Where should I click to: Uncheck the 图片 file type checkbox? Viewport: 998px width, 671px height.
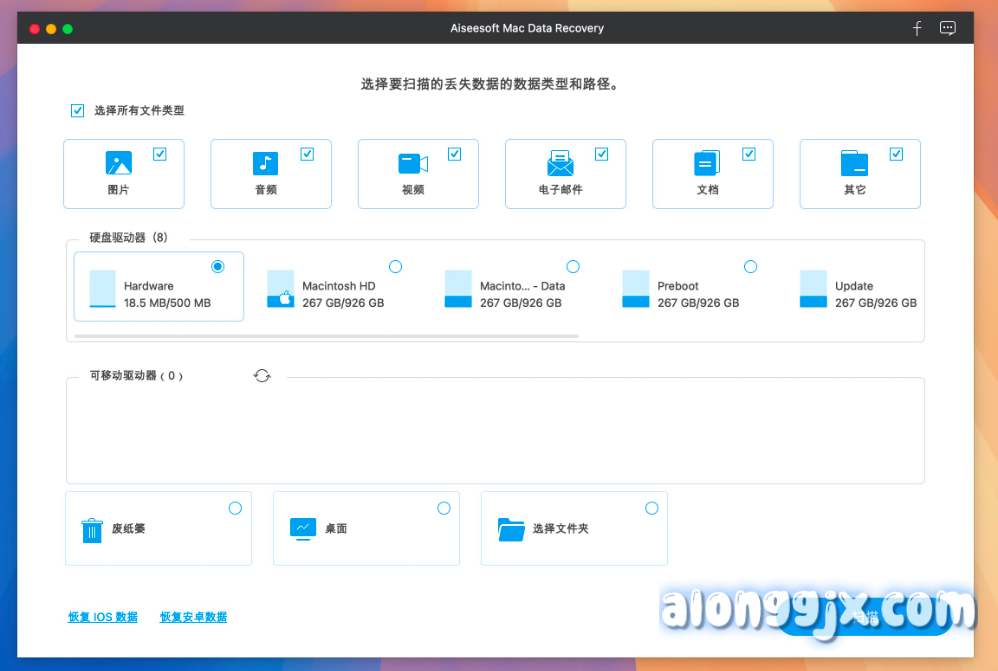[160, 154]
